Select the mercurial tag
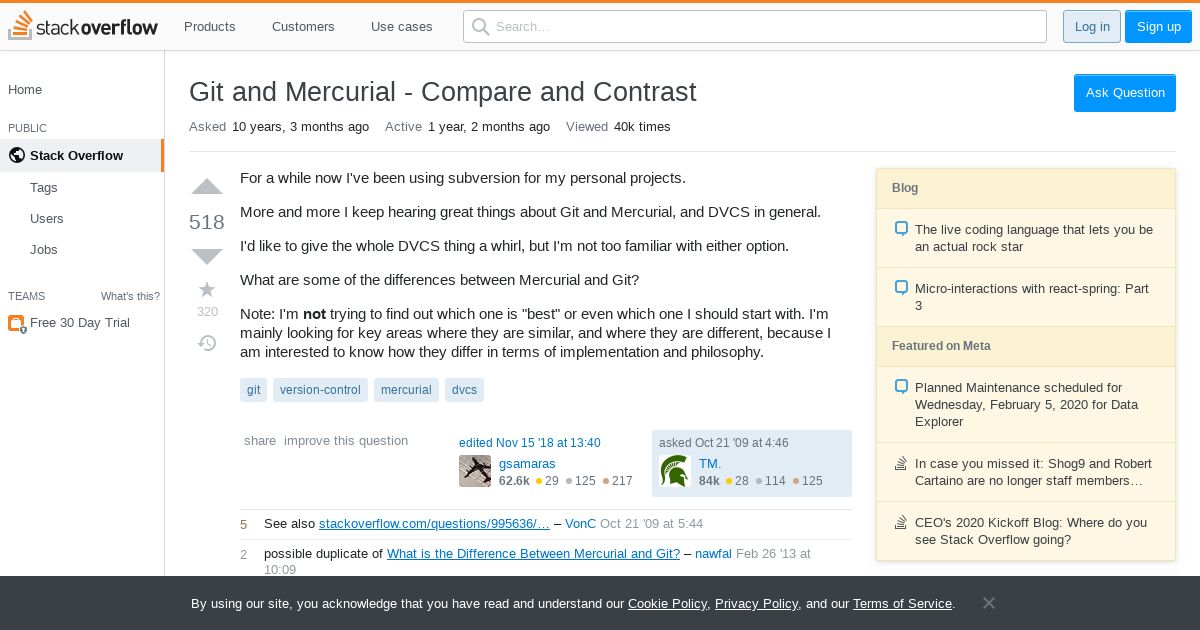Viewport: 1200px width, 630px height. pos(406,390)
